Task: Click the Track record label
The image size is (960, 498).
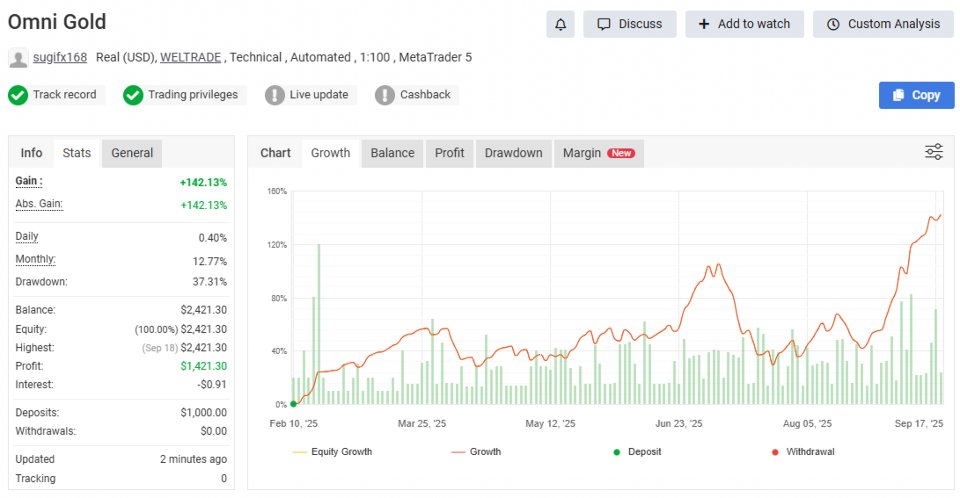Action: (64, 95)
